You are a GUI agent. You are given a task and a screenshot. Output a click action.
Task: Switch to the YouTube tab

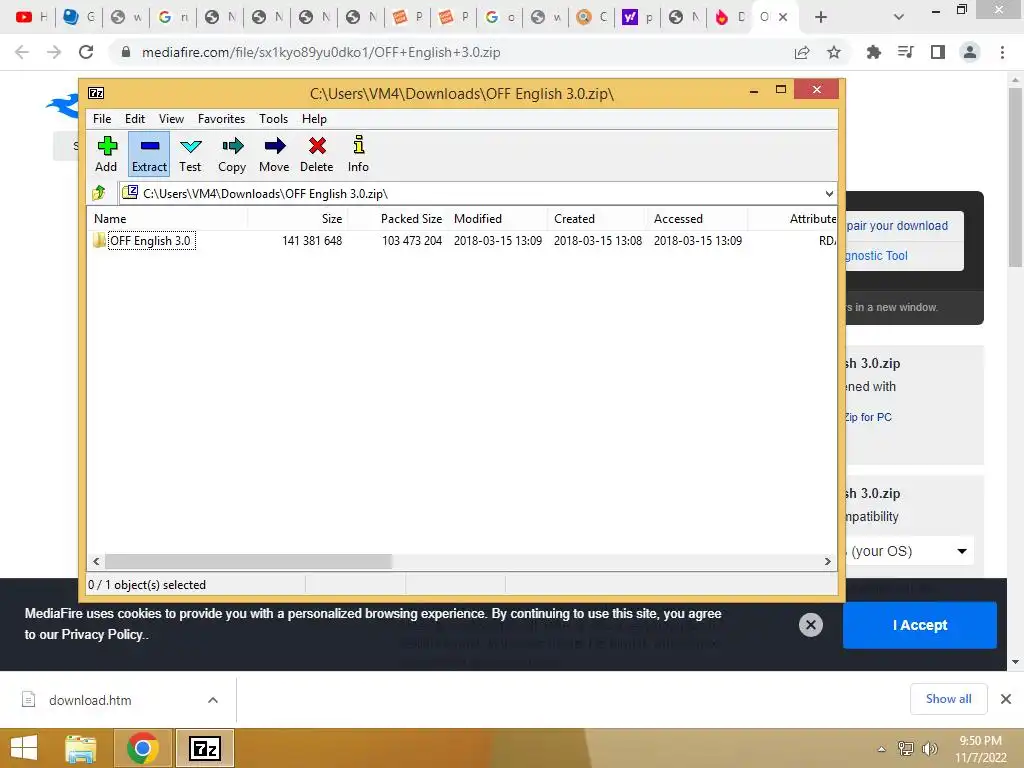pyautogui.click(x=31, y=17)
